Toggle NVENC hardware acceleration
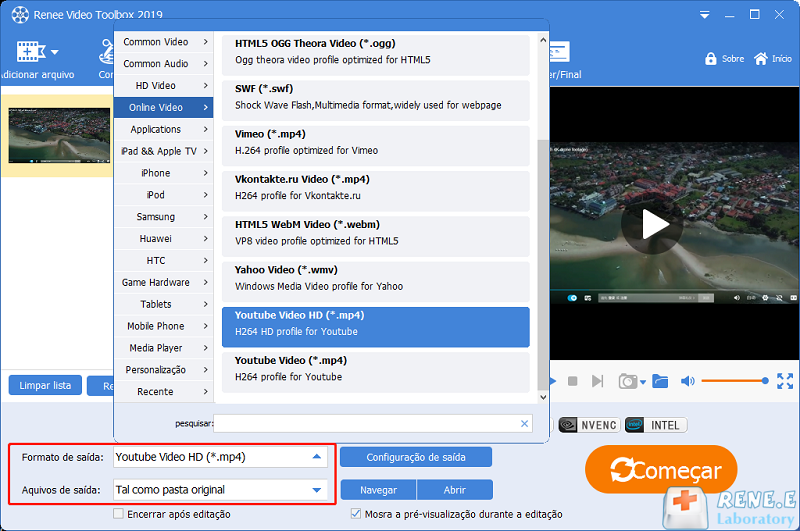 tap(589, 425)
